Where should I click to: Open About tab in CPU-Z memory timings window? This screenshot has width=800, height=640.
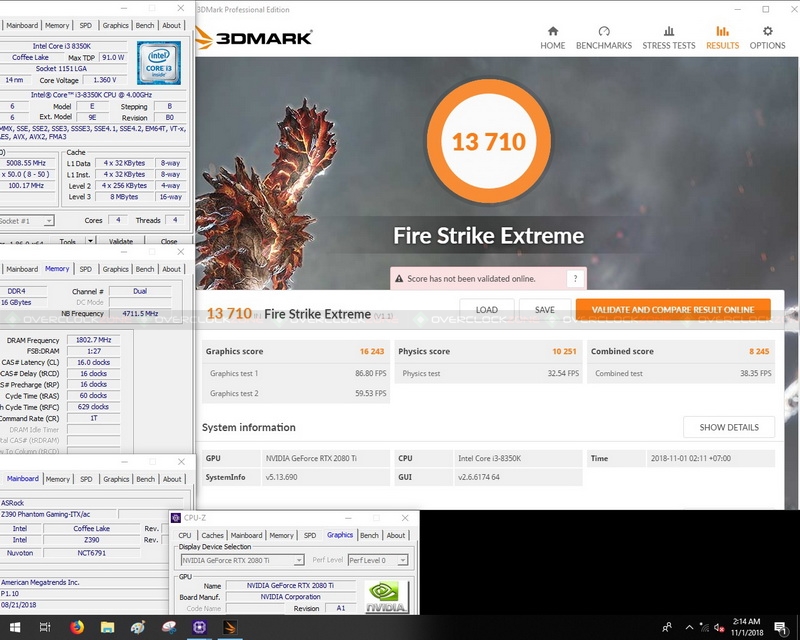tap(171, 269)
